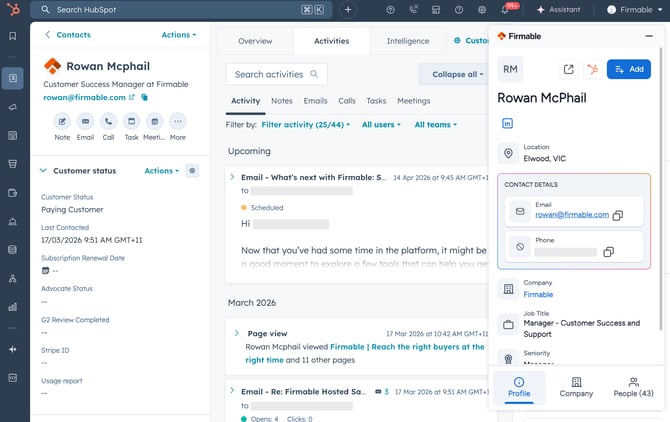Image resolution: width=670 pixels, height=422 pixels.
Task: Click the Search HubSpot field
Action: [x=181, y=9]
